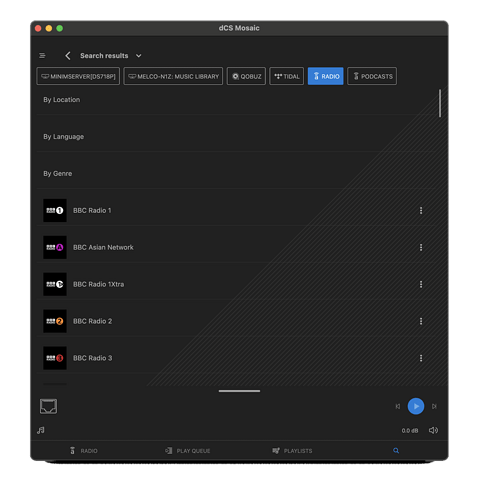
Task: Open more options for BBC Radio 1
Action: (421, 211)
